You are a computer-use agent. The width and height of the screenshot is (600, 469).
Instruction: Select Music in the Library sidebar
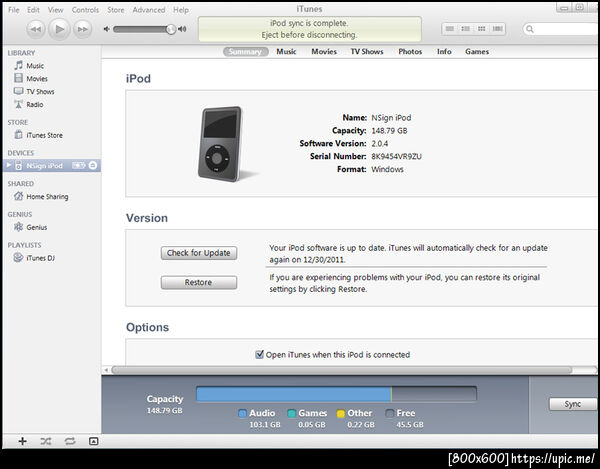point(35,66)
